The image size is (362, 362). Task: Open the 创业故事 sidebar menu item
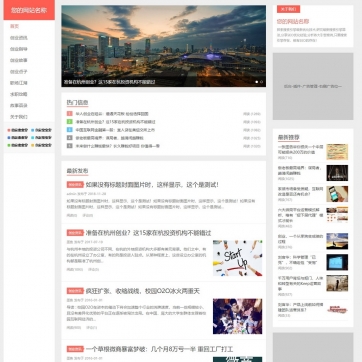point(19,60)
